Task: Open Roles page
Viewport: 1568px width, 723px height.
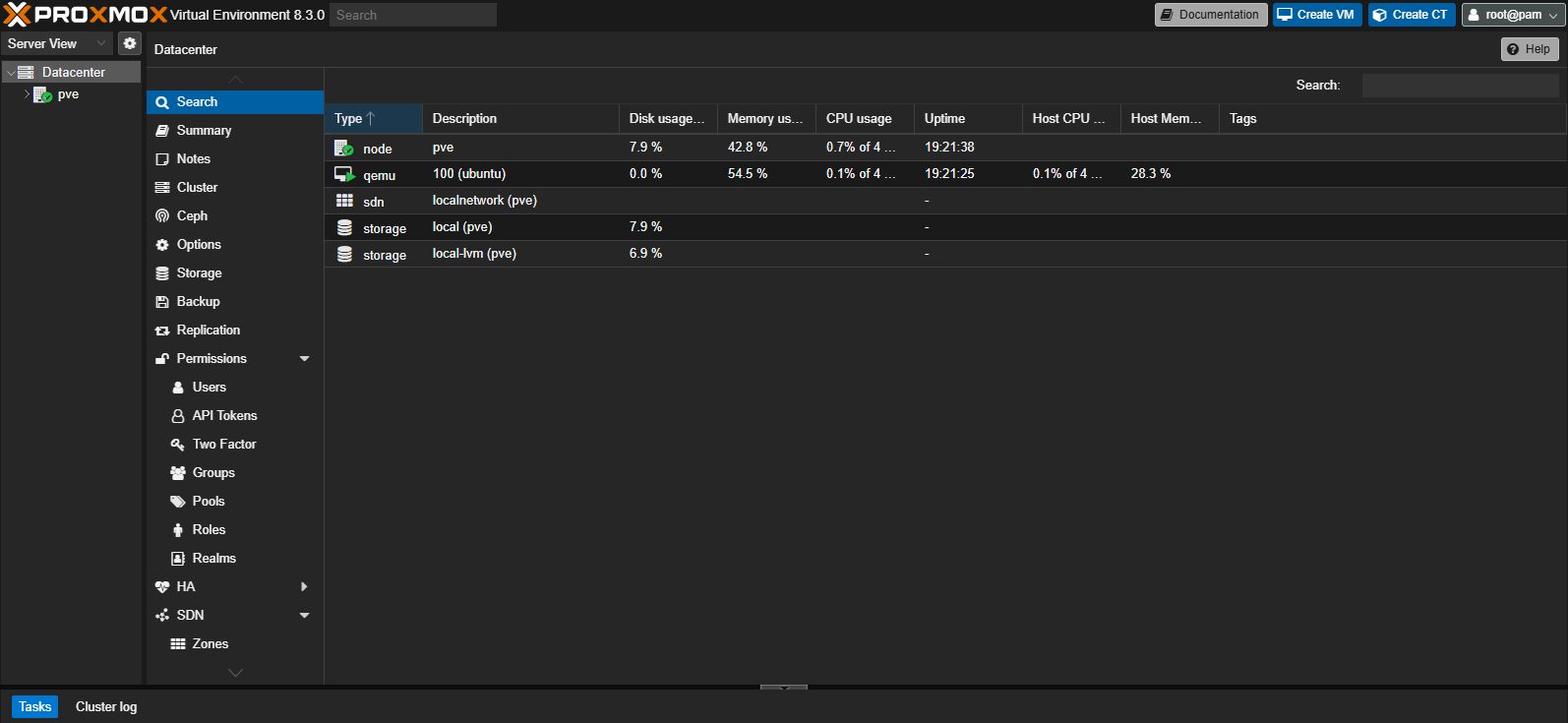Action: 235,529
